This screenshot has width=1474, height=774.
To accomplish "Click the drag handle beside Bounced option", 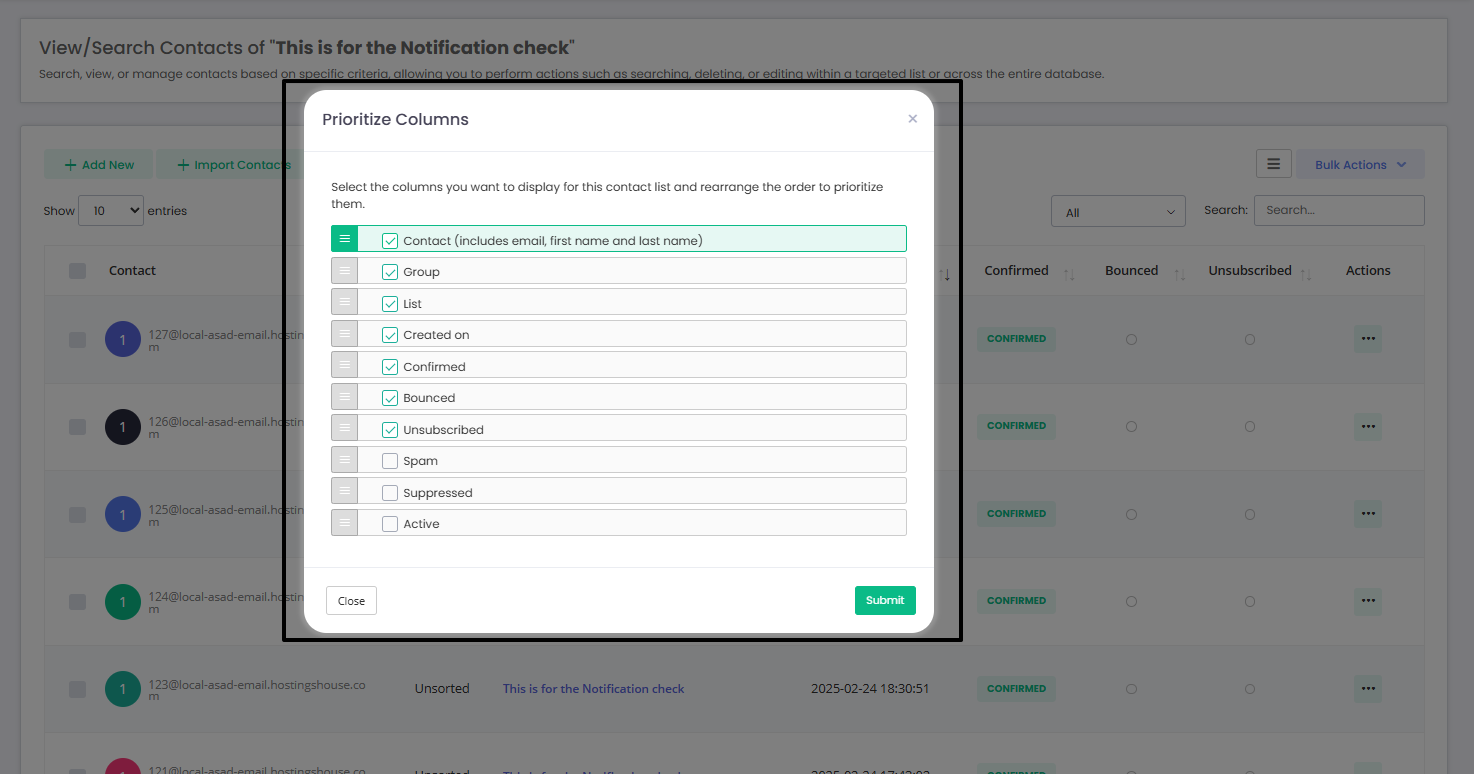I will [344, 397].
